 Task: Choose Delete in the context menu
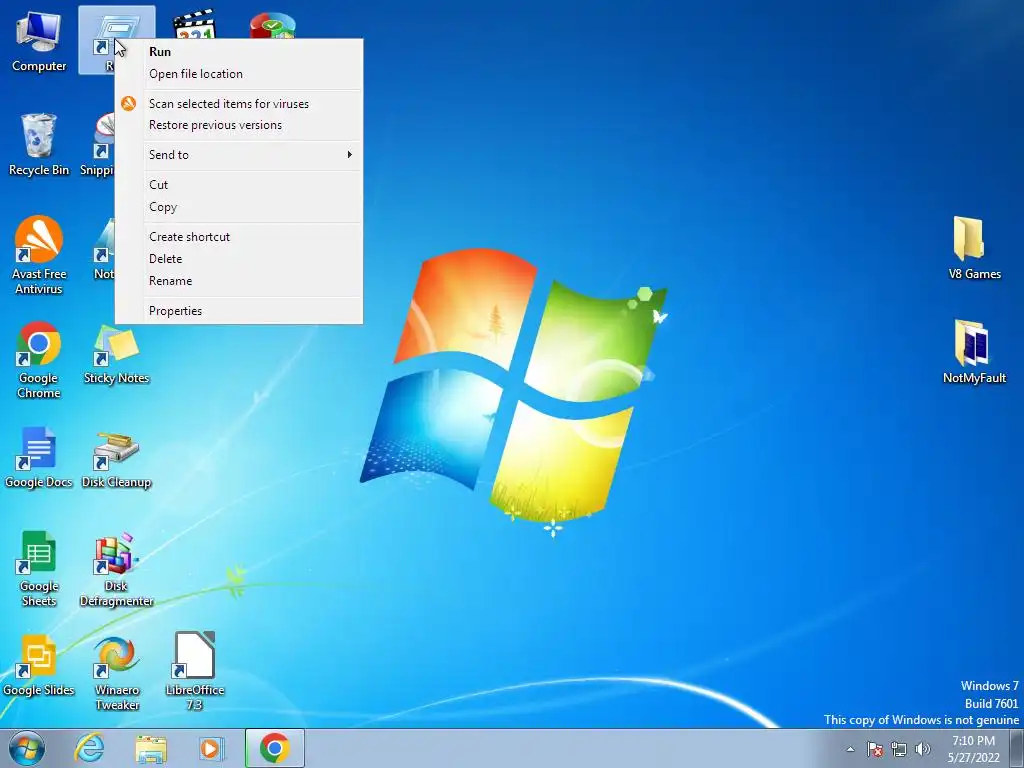239,259
